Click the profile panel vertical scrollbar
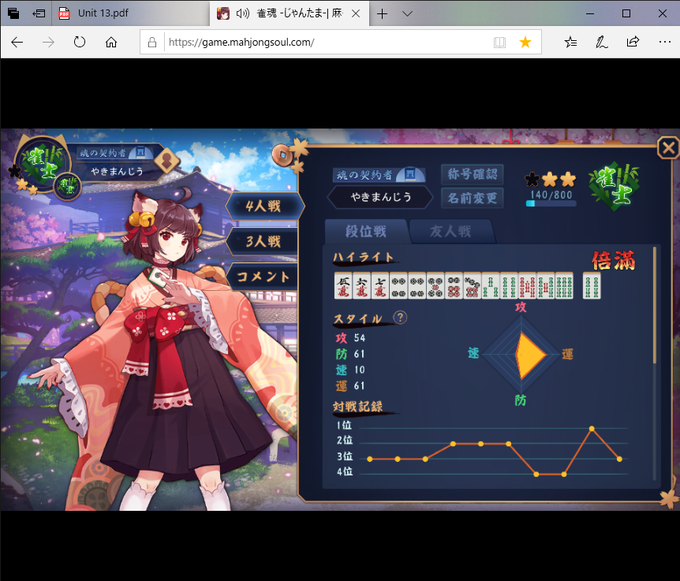680x581 pixels. (x=654, y=305)
